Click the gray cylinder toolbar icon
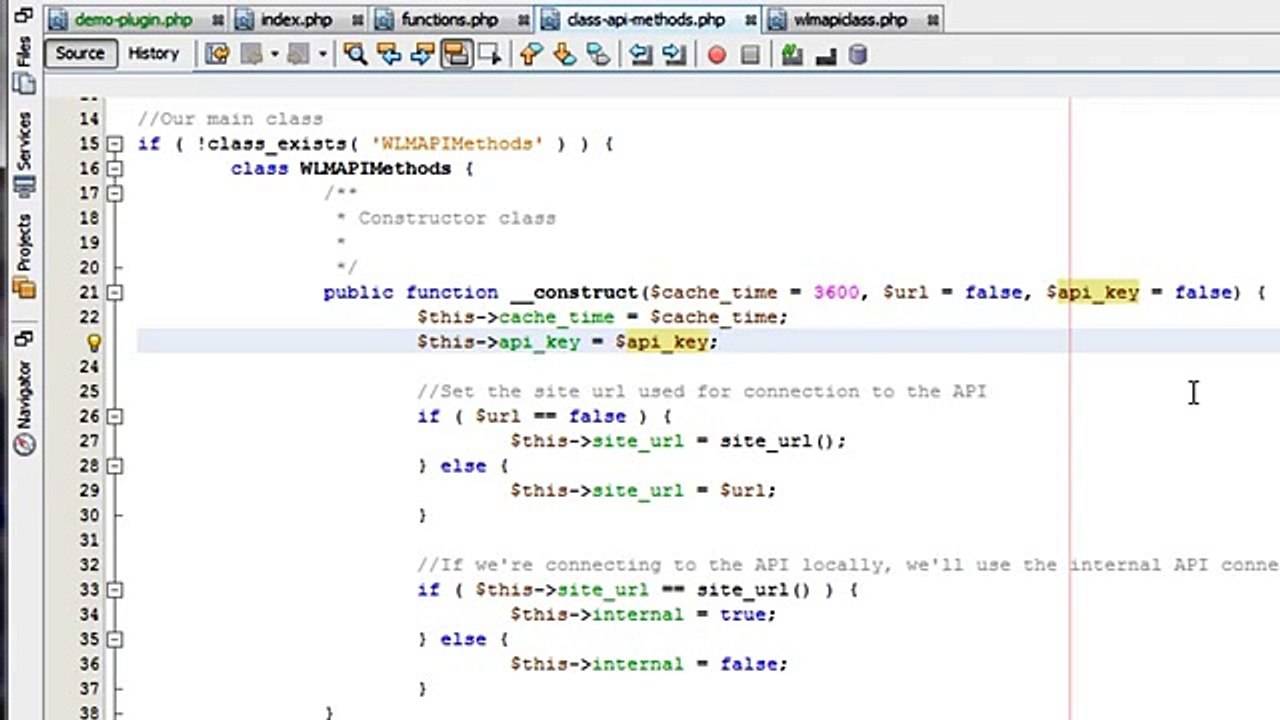1280x720 pixels. click(x=858, y=54)
